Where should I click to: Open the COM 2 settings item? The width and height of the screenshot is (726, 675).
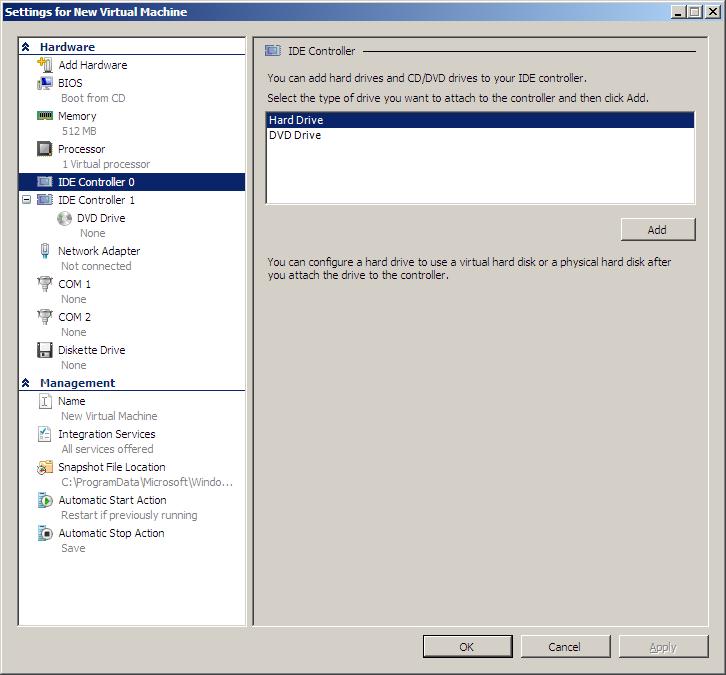point(74,317)
